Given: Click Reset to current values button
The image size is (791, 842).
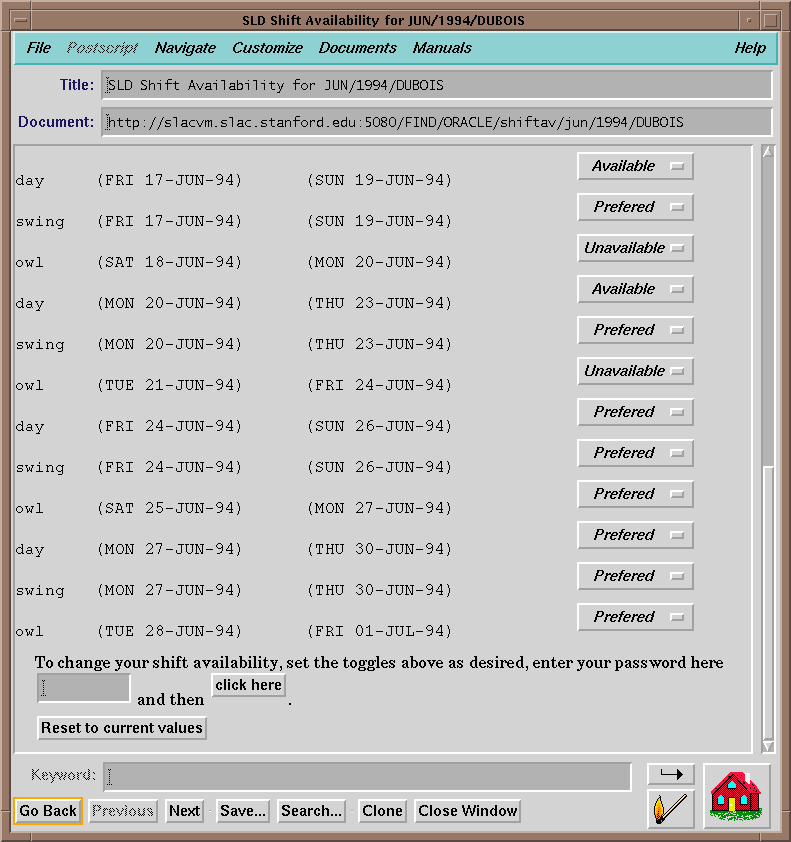Looking at the screenshot, I should (122, 728).
